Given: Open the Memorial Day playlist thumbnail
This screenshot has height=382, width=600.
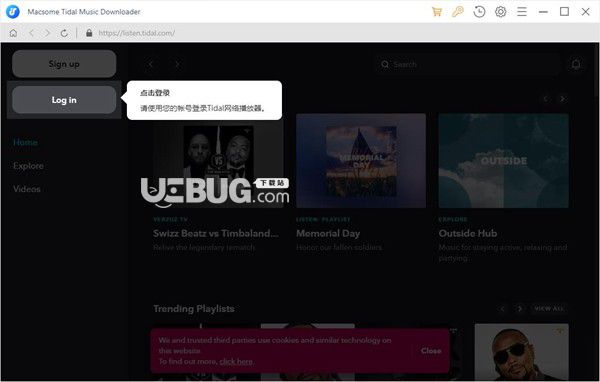Looking at the screenshot, I should point(361,160).
